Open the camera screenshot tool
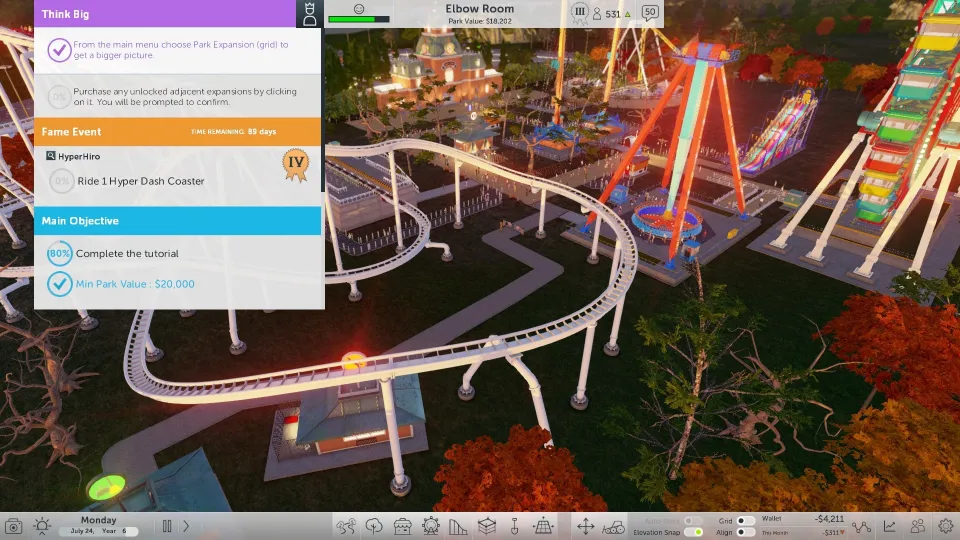 (14, 526)
